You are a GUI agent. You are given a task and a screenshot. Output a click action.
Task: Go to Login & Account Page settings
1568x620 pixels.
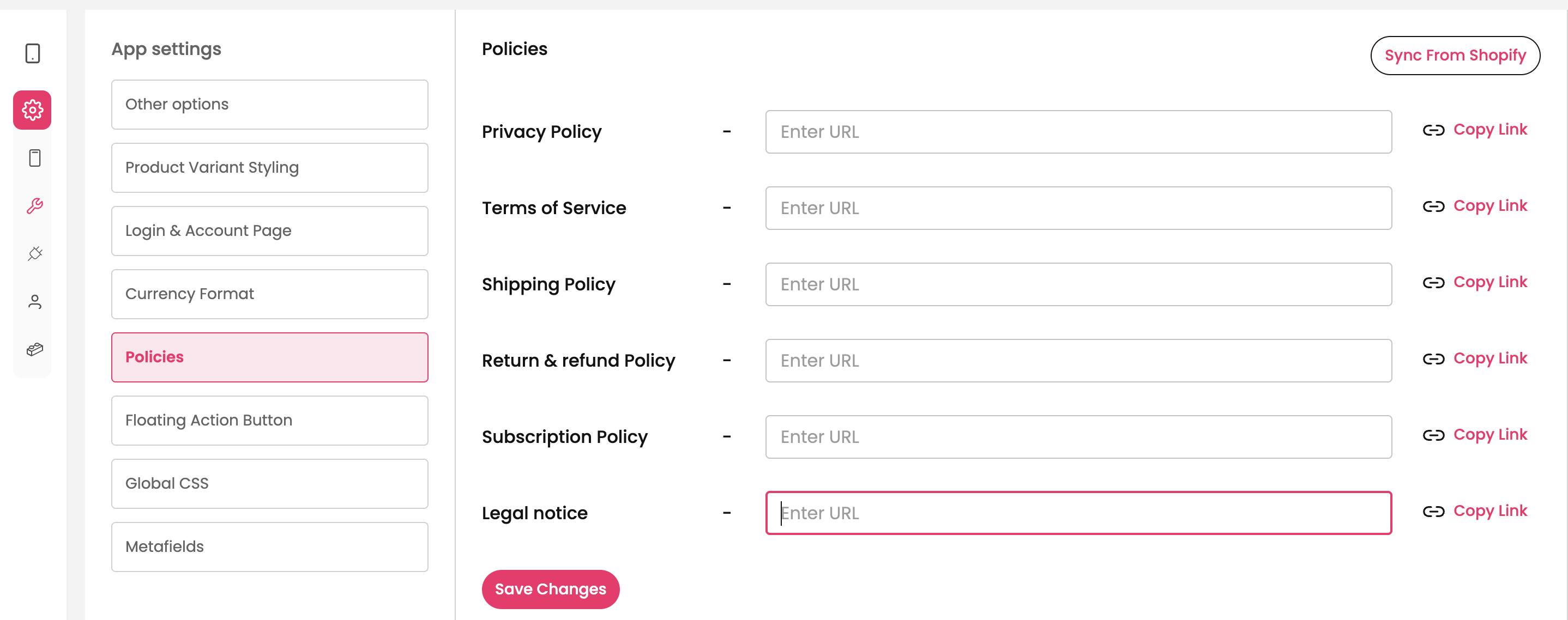(x=270, y=231)
